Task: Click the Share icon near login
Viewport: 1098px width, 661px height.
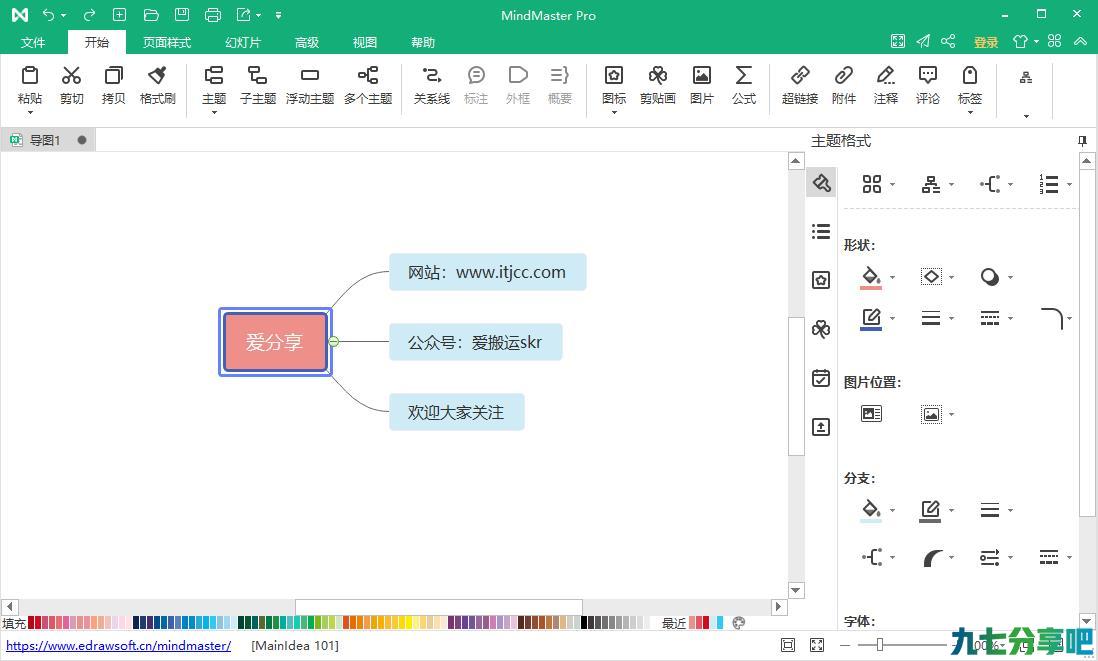Action: pos(947,41)
